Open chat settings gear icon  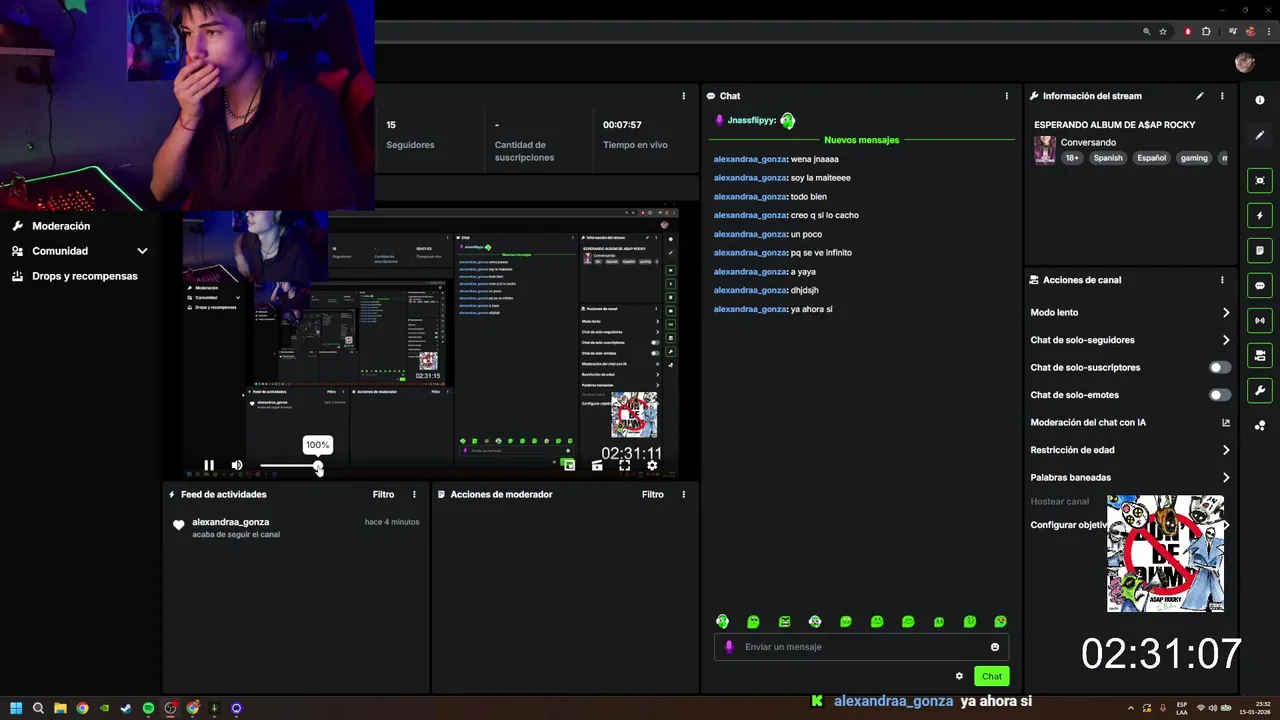tap(959, 676)
